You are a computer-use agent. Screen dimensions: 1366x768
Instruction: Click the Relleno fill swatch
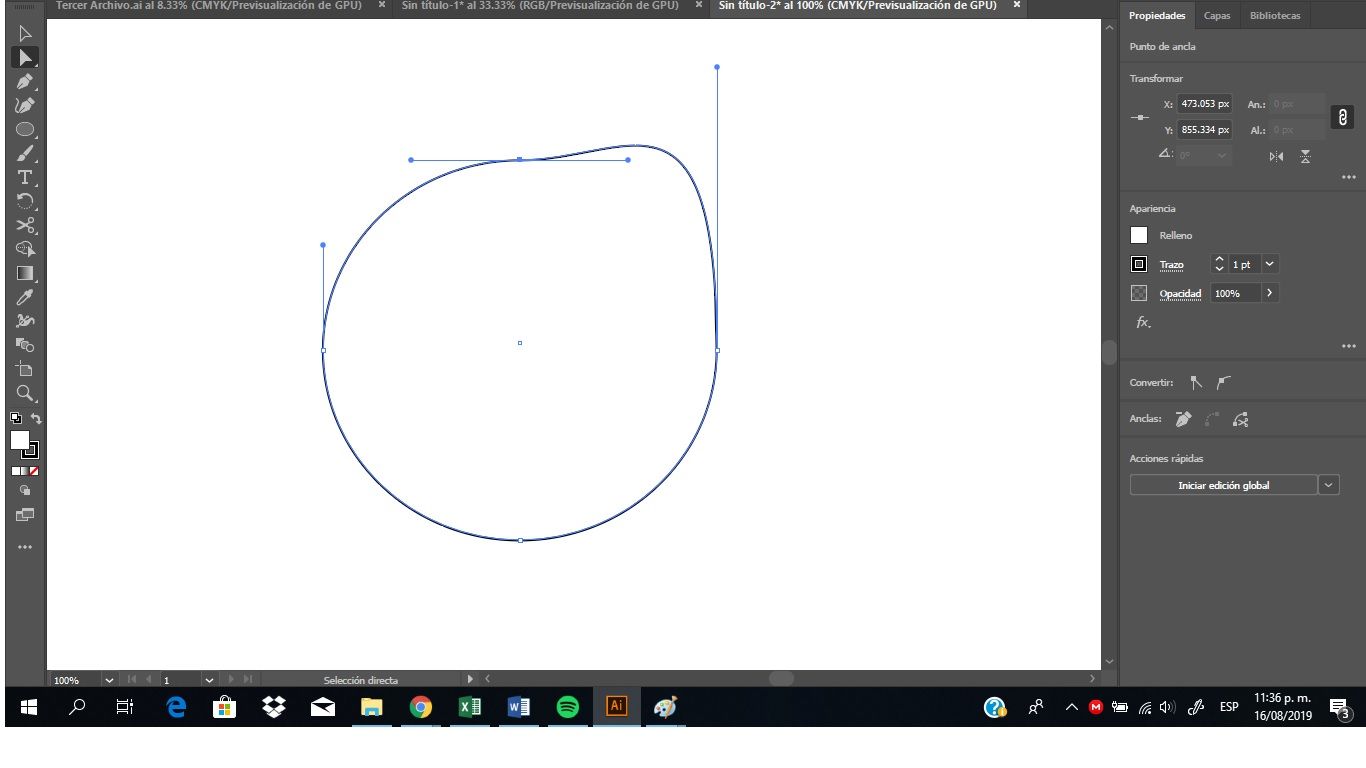[x=1139, y=235]
